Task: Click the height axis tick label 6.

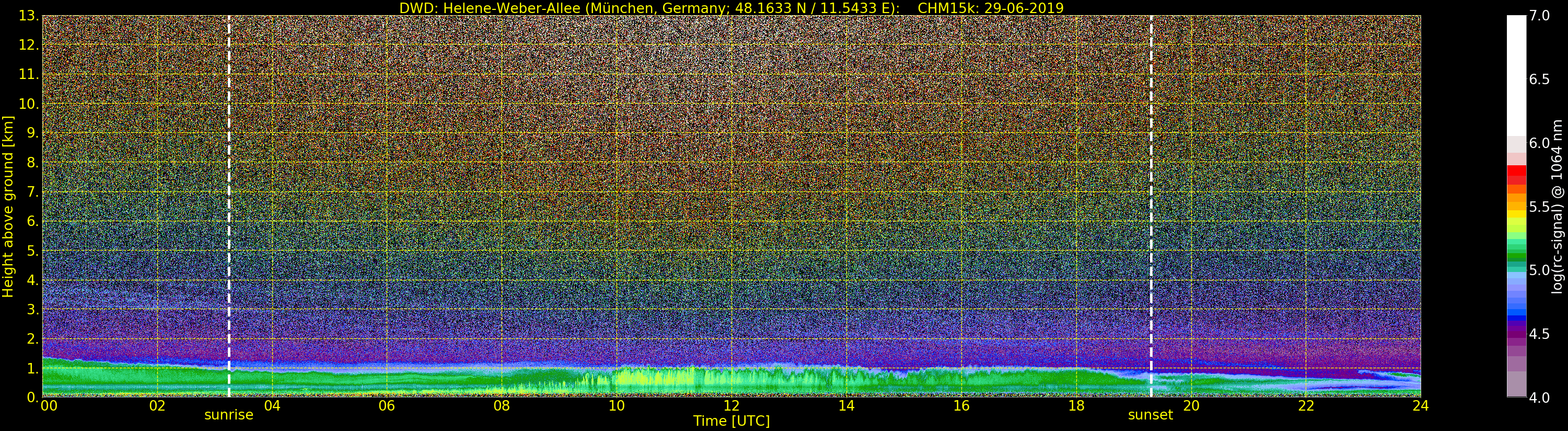Action: pos(32,221)
